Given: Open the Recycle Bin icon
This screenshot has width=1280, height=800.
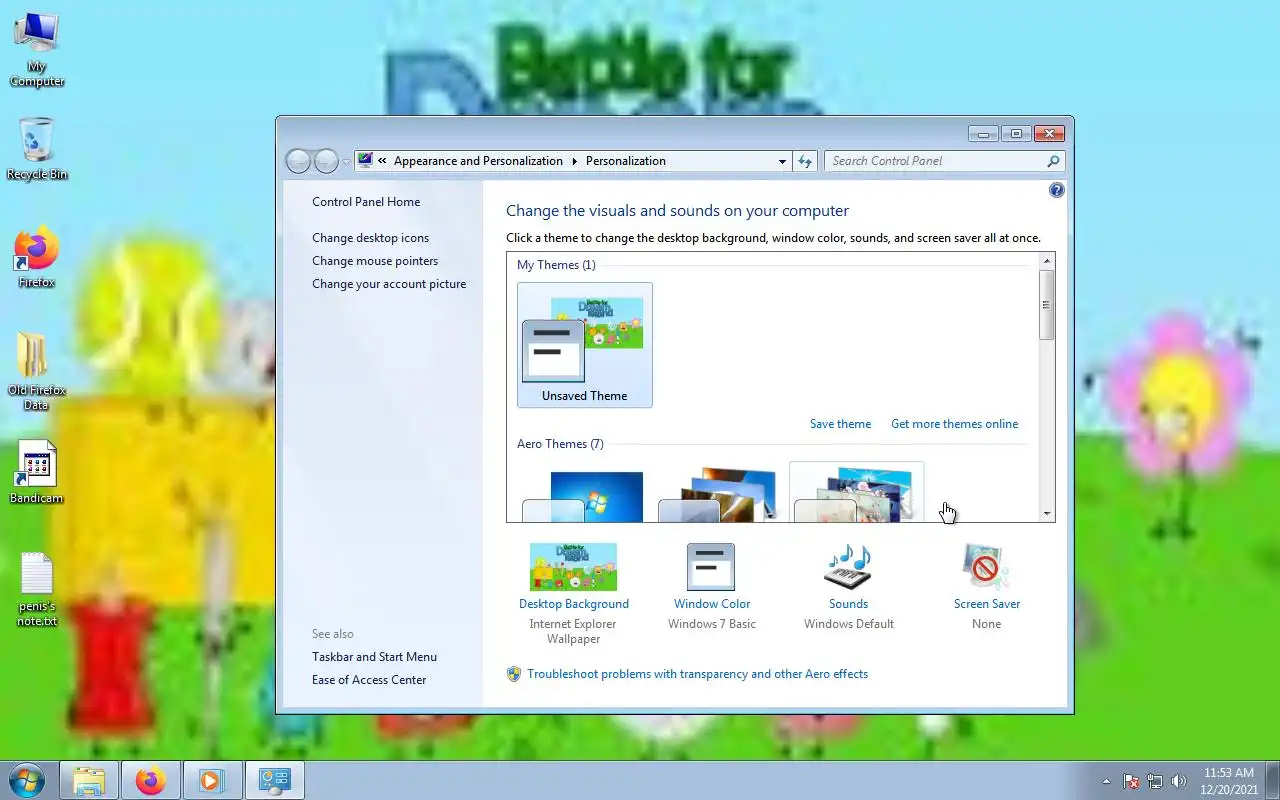Looking at the screenshot, I should [x=37, y=150].
